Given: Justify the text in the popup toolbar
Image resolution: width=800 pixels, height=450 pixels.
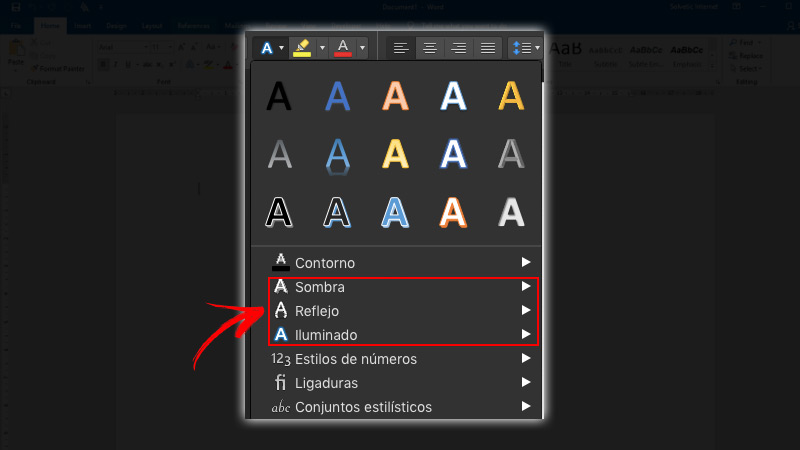Looking at the screenshot, I should (x=488, y=48).
